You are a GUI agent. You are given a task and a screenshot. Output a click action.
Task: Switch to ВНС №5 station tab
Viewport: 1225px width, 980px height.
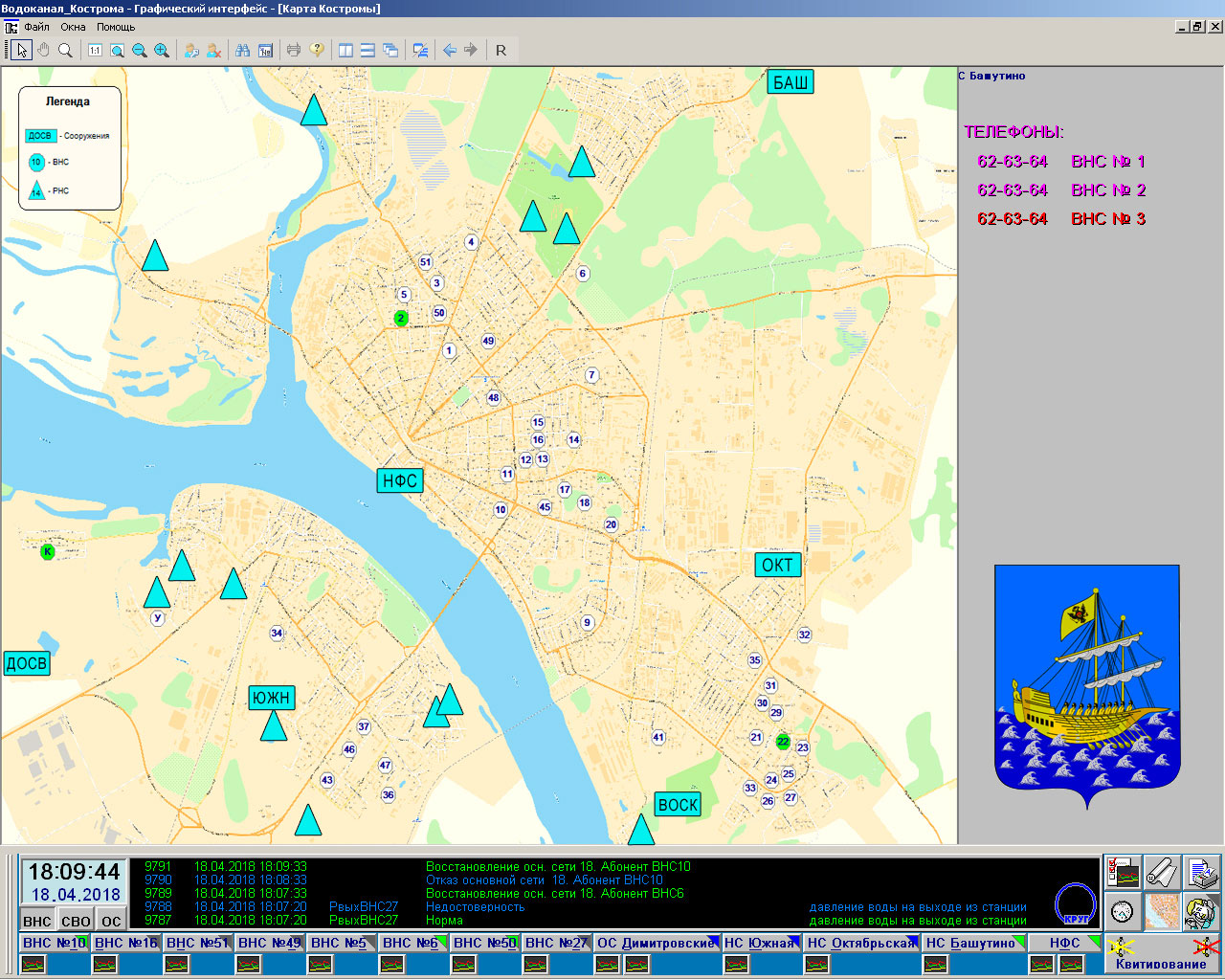click(x=342, y=943)
